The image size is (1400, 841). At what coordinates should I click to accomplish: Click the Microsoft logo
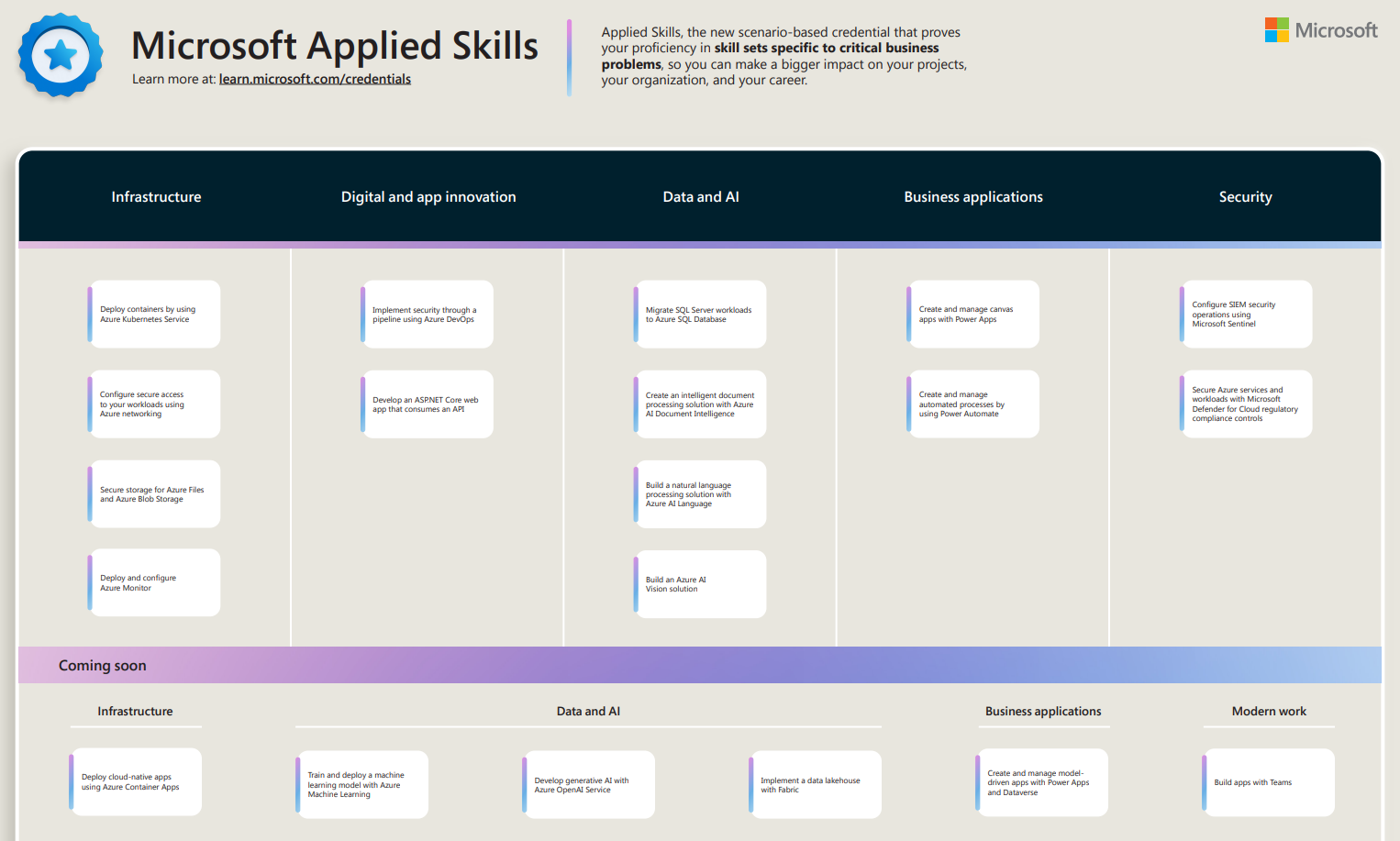[x=1321, y=29]
